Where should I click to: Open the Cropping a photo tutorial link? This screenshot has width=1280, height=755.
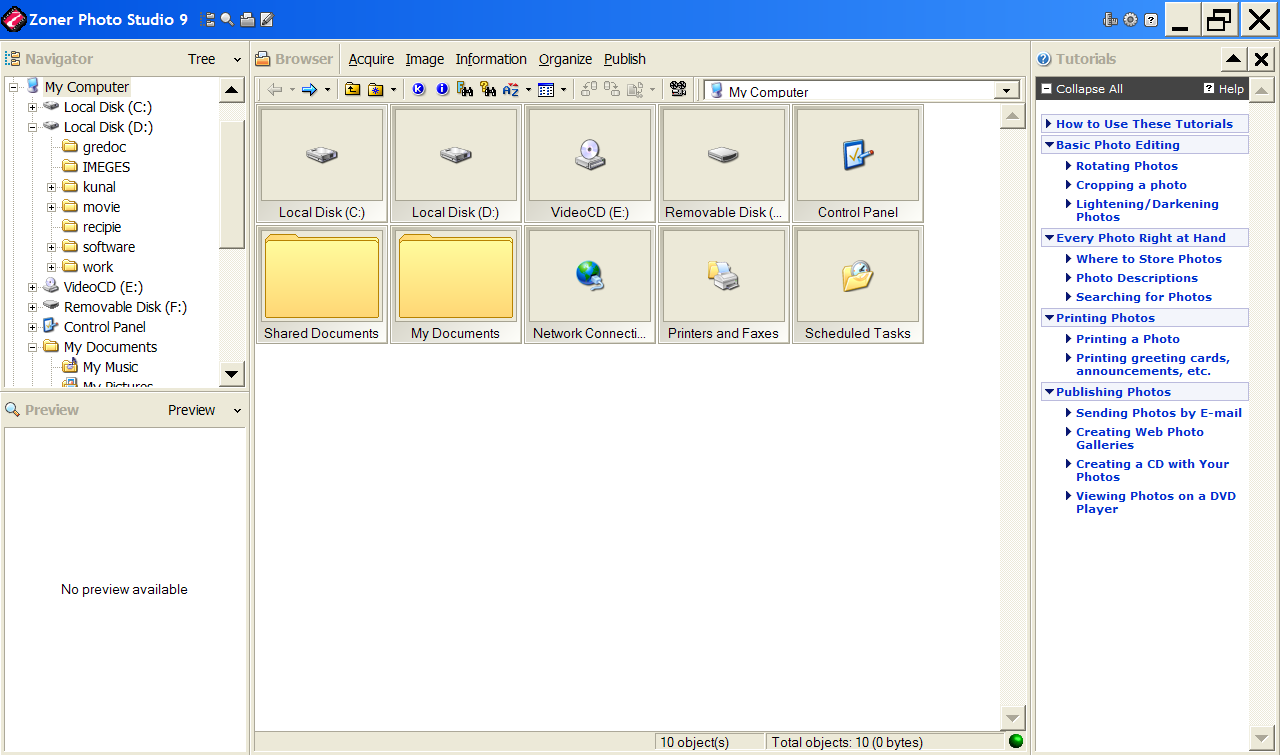point(1131,185)
